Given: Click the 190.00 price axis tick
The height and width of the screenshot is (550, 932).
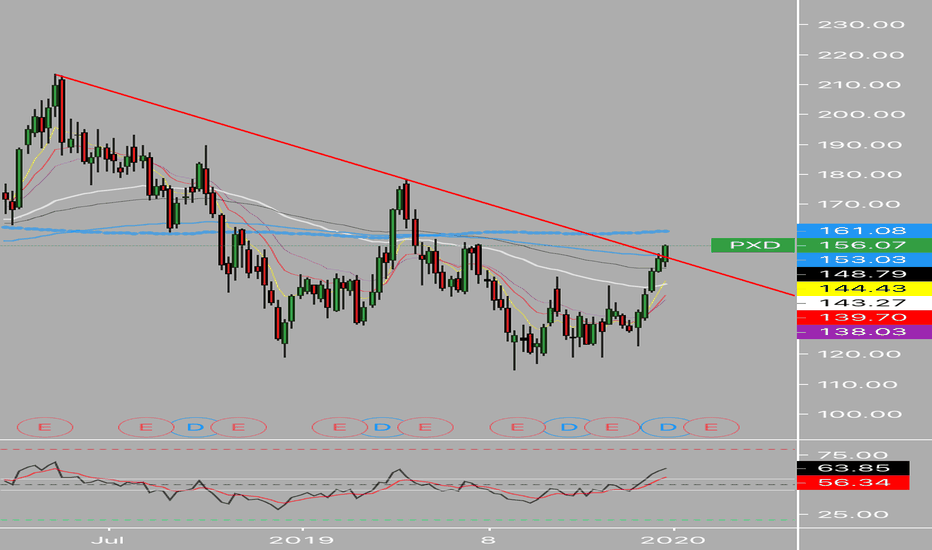Looking at the screenshot, I should (861, 144).
